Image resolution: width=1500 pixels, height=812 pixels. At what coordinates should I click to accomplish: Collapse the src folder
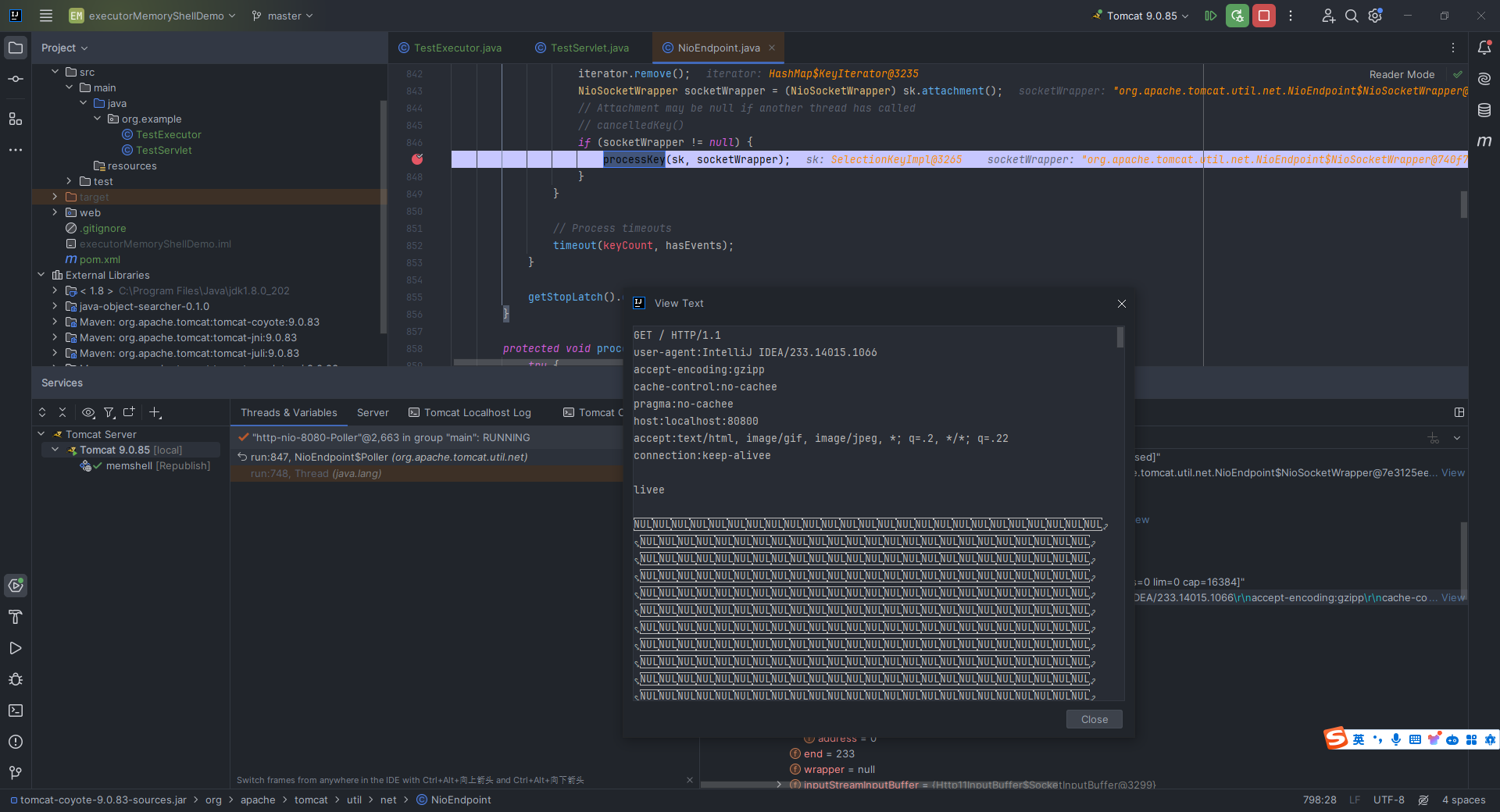pyautogui.click(x=55, y=72)
